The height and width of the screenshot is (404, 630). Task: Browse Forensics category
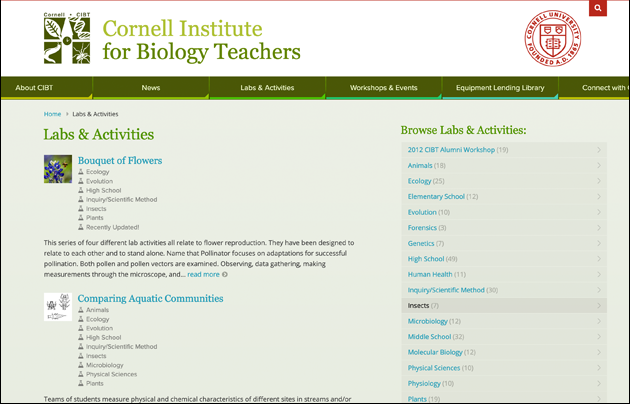click(504, 228)
